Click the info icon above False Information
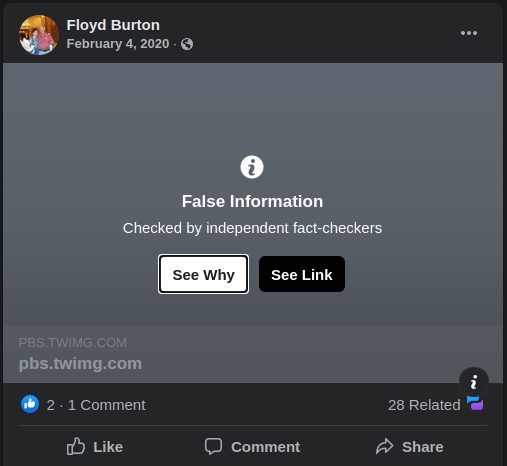The width and height of the screenshot is (507, 466). 252,167
